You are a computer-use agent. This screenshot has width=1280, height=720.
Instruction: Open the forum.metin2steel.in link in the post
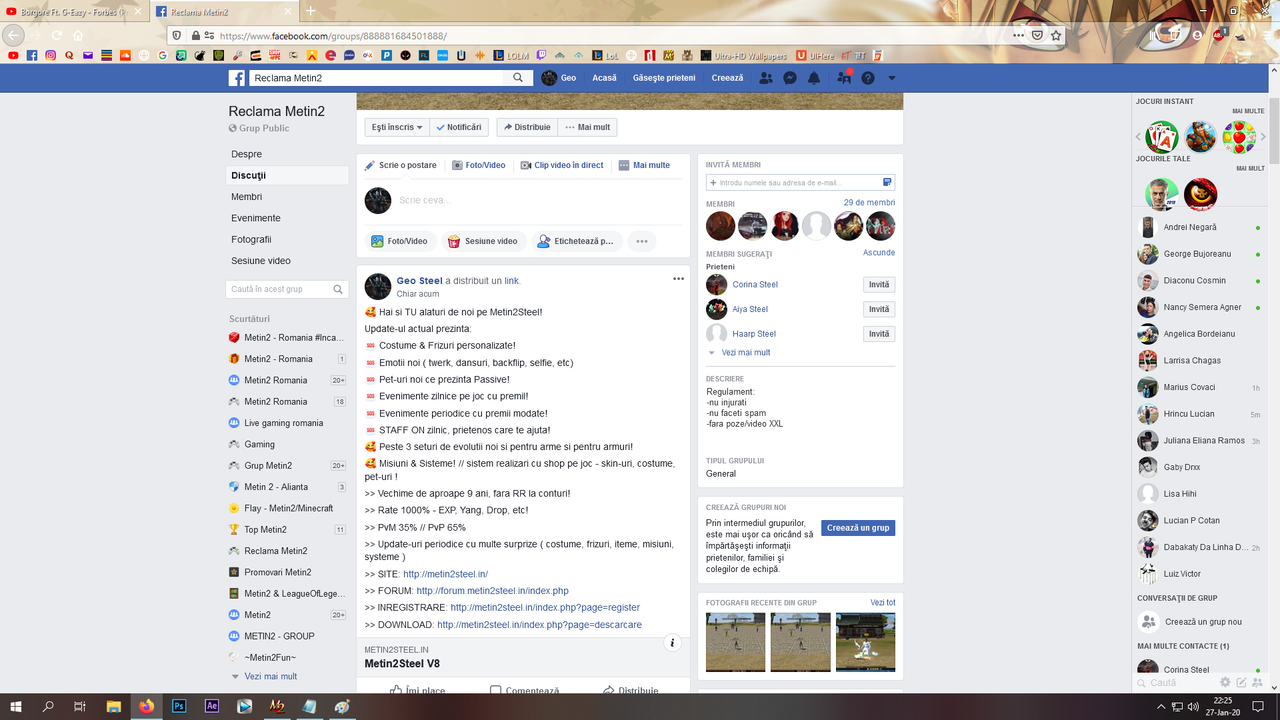(x=492, y=591)
